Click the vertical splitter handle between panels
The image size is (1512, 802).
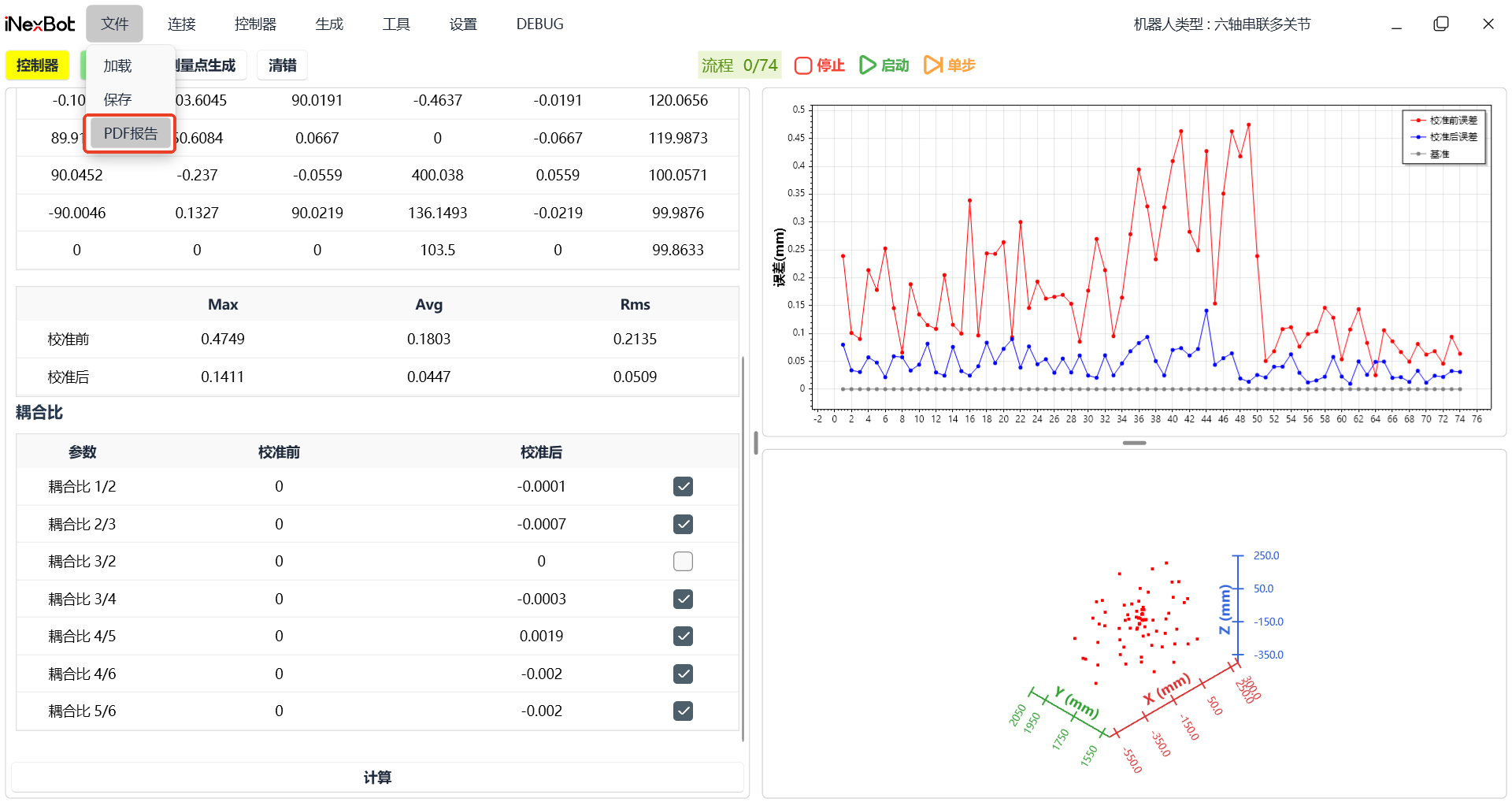click(x=756, y=443)
